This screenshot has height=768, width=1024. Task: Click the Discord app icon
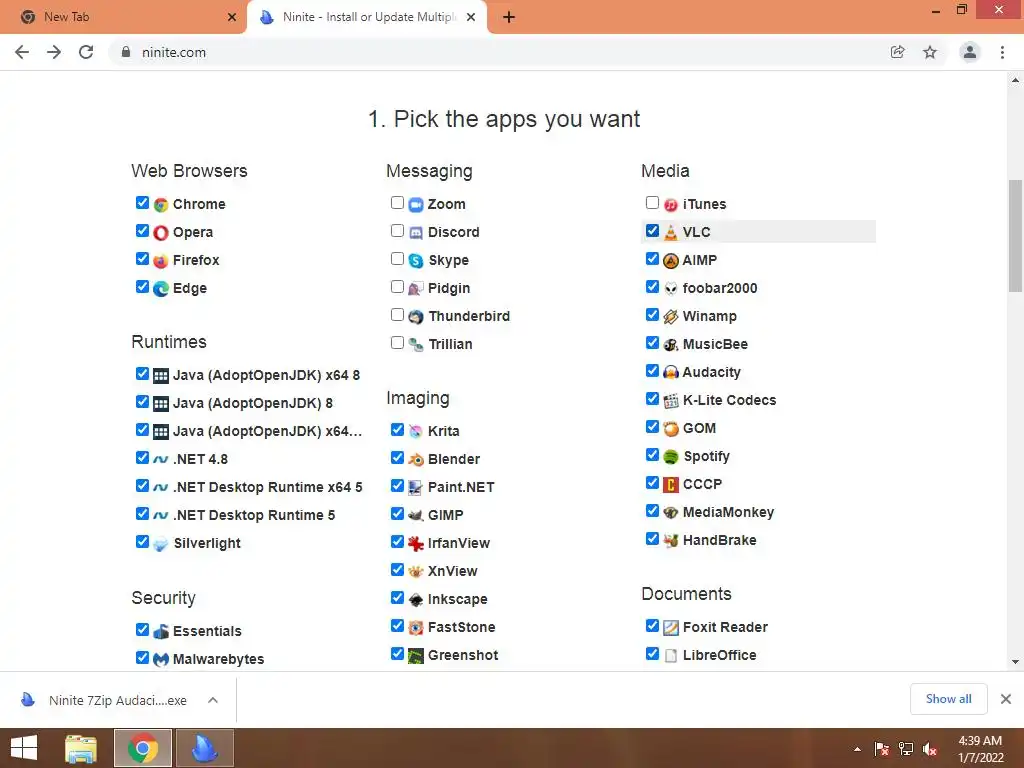pos(416,232)
